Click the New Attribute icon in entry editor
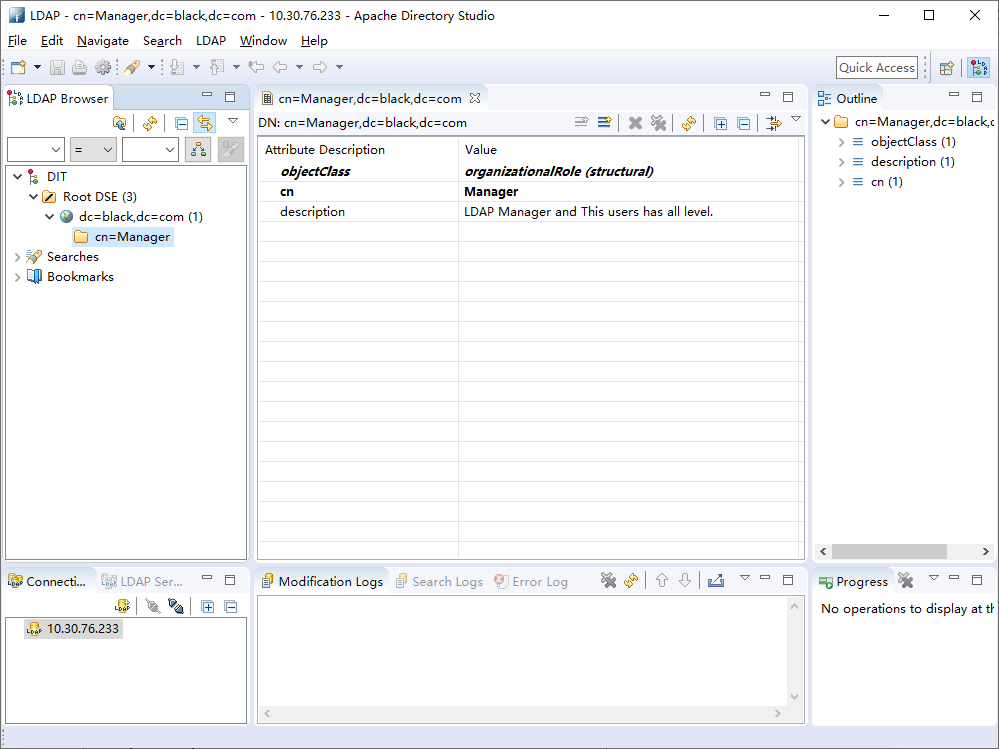The height and width of the screenshot is (749, 999). coord(604,122)
